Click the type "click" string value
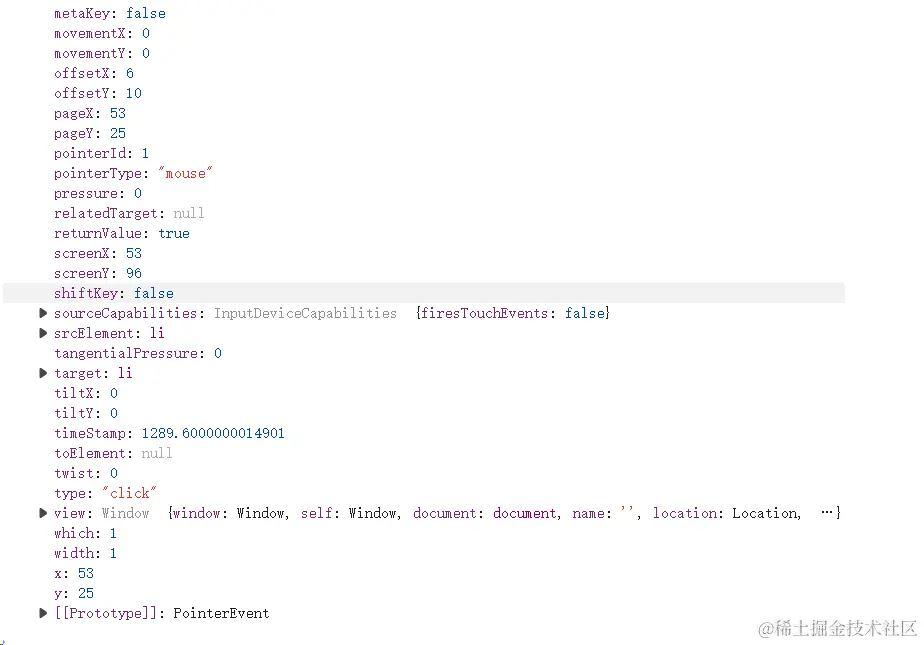Viewport: 924px width, 645px height. coord(129,493)
